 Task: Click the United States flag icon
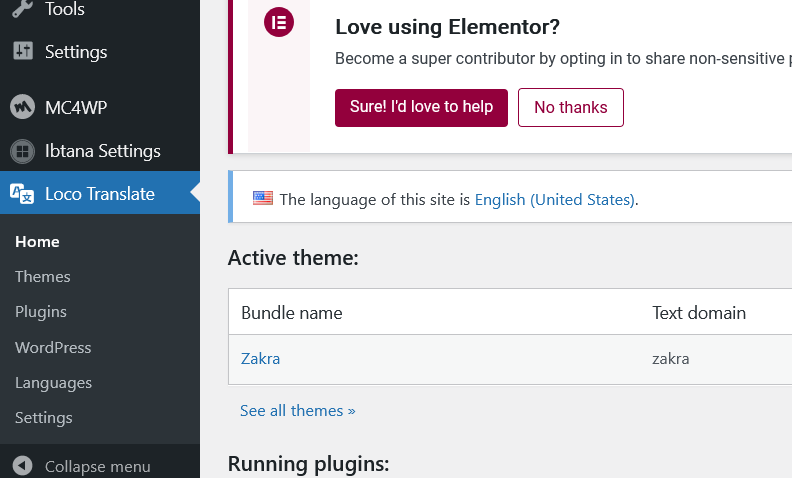click(263, 198)
